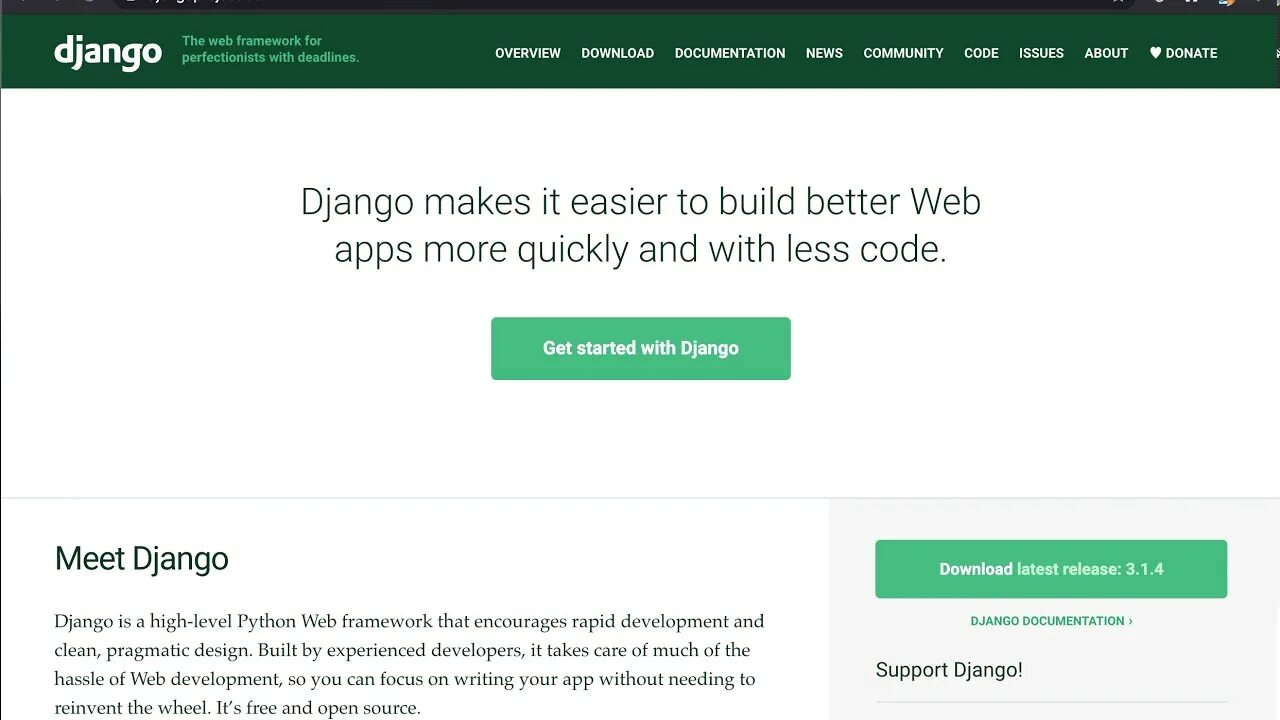The width and height of the screenshot is (1280, 720).
Task: Open the Documentation nav item
Action: 730,53
